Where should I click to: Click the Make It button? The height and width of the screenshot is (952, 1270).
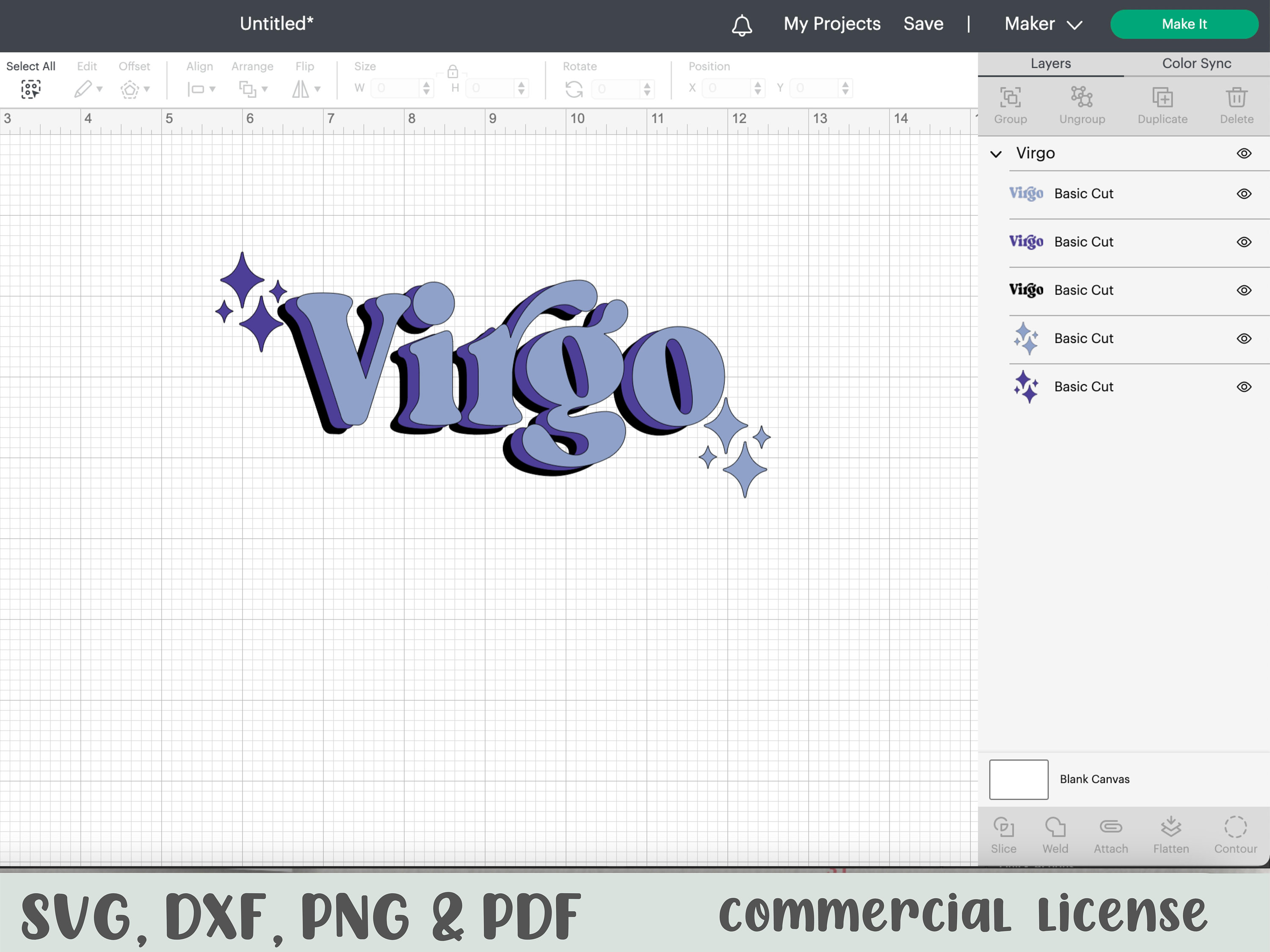point(1184,24)
